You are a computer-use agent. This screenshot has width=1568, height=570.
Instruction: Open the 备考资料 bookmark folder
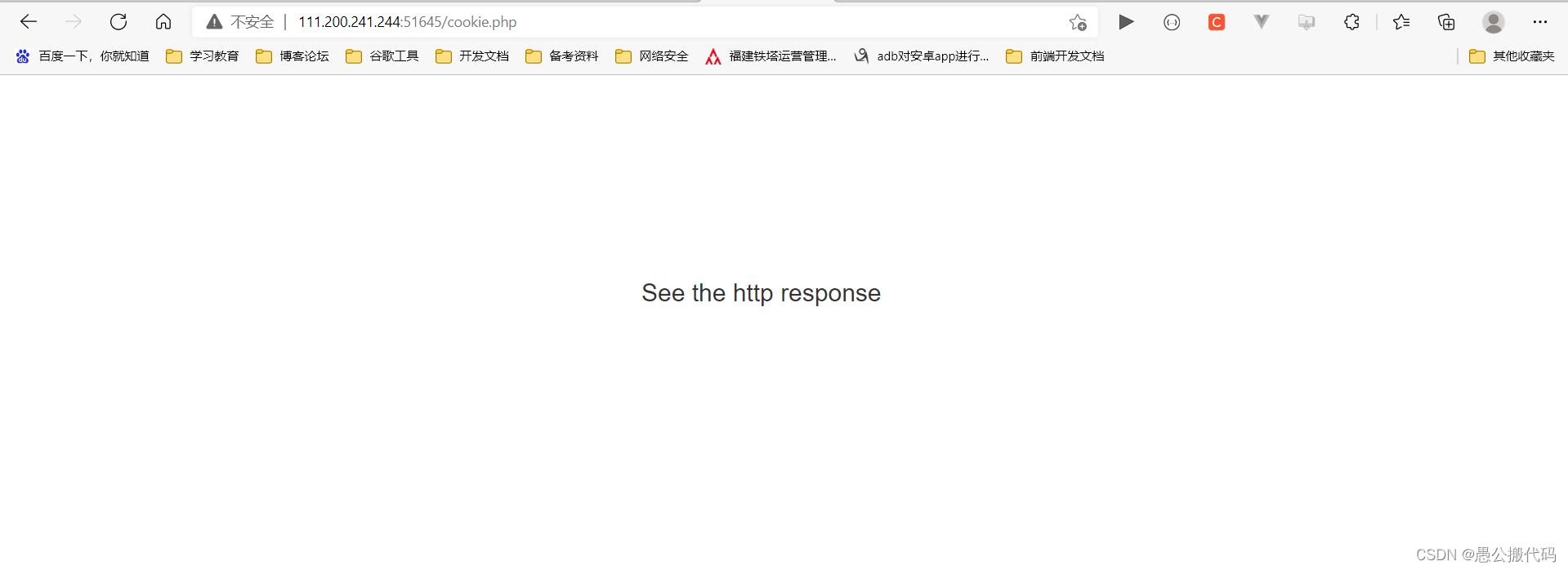click(562, 56)
